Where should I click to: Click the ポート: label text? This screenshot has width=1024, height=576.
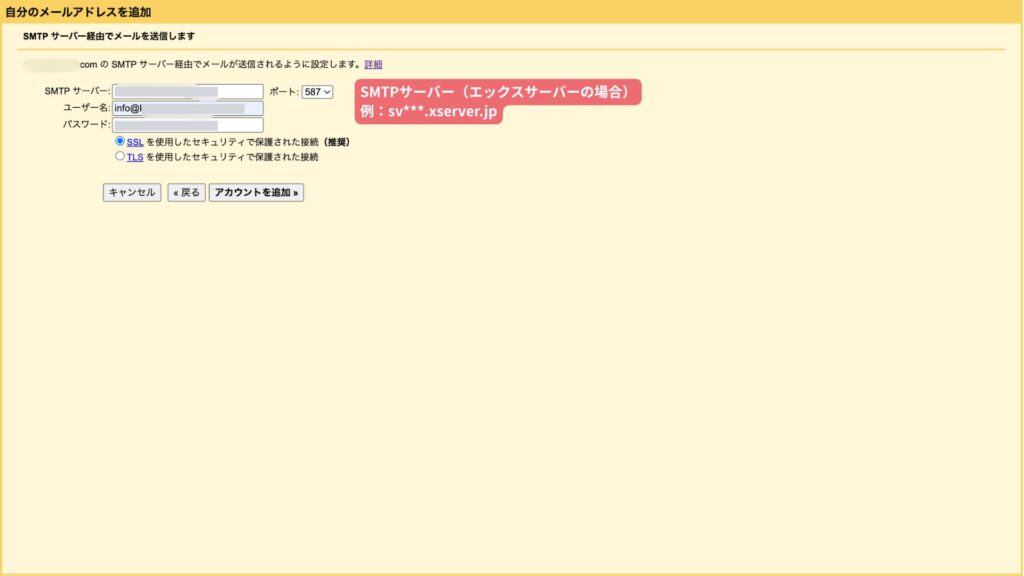click(284, 92)
